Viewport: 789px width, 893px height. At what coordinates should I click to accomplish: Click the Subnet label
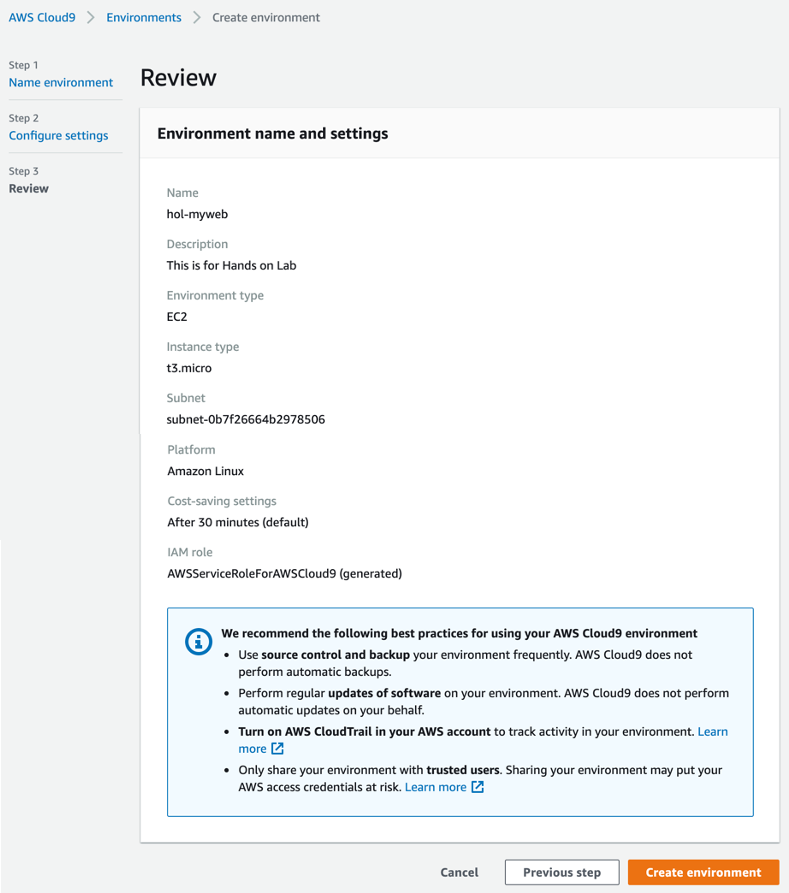[x=186, y=398]
